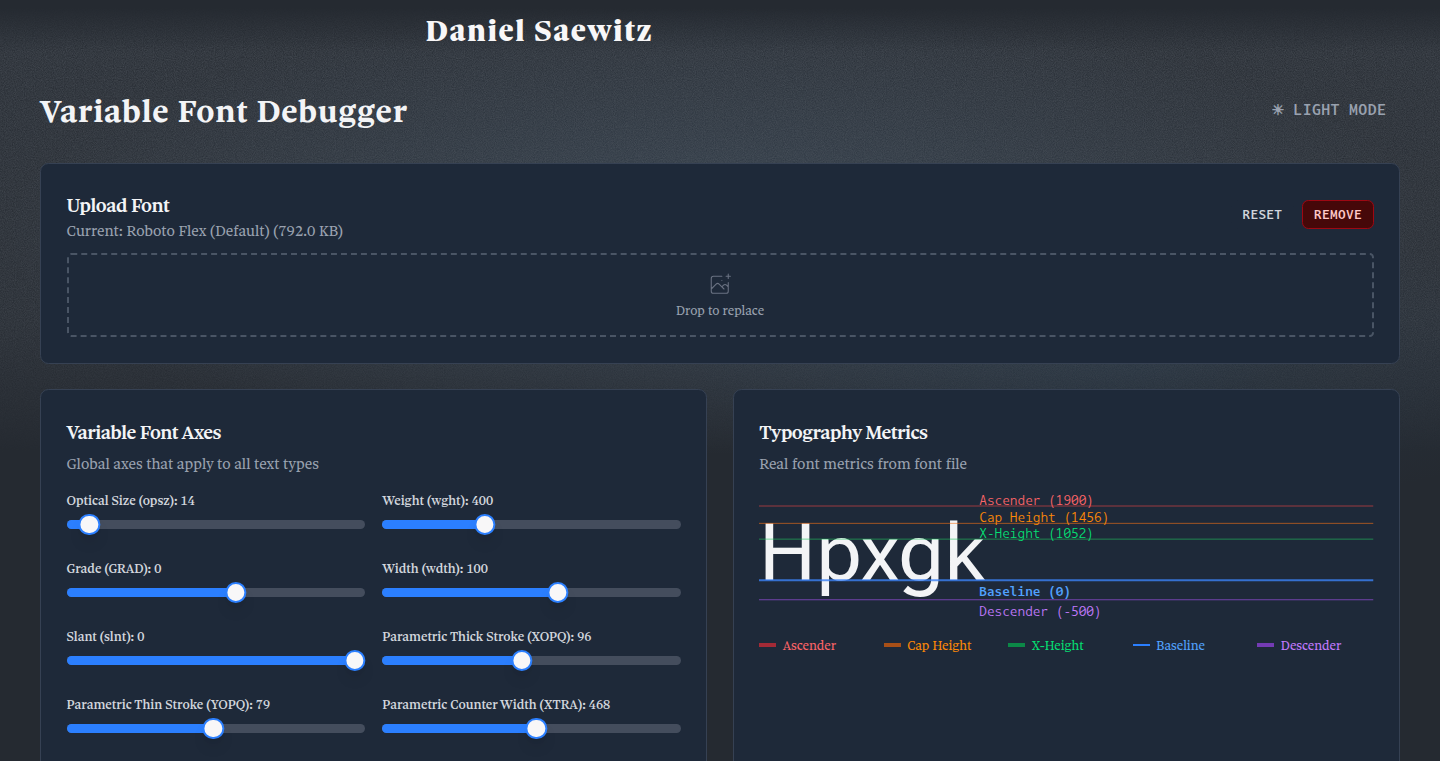Adjust the Parametric Thin Stroke (YOPQ) slider
This screenshot has height=761, width=1440.
(216, 728)
